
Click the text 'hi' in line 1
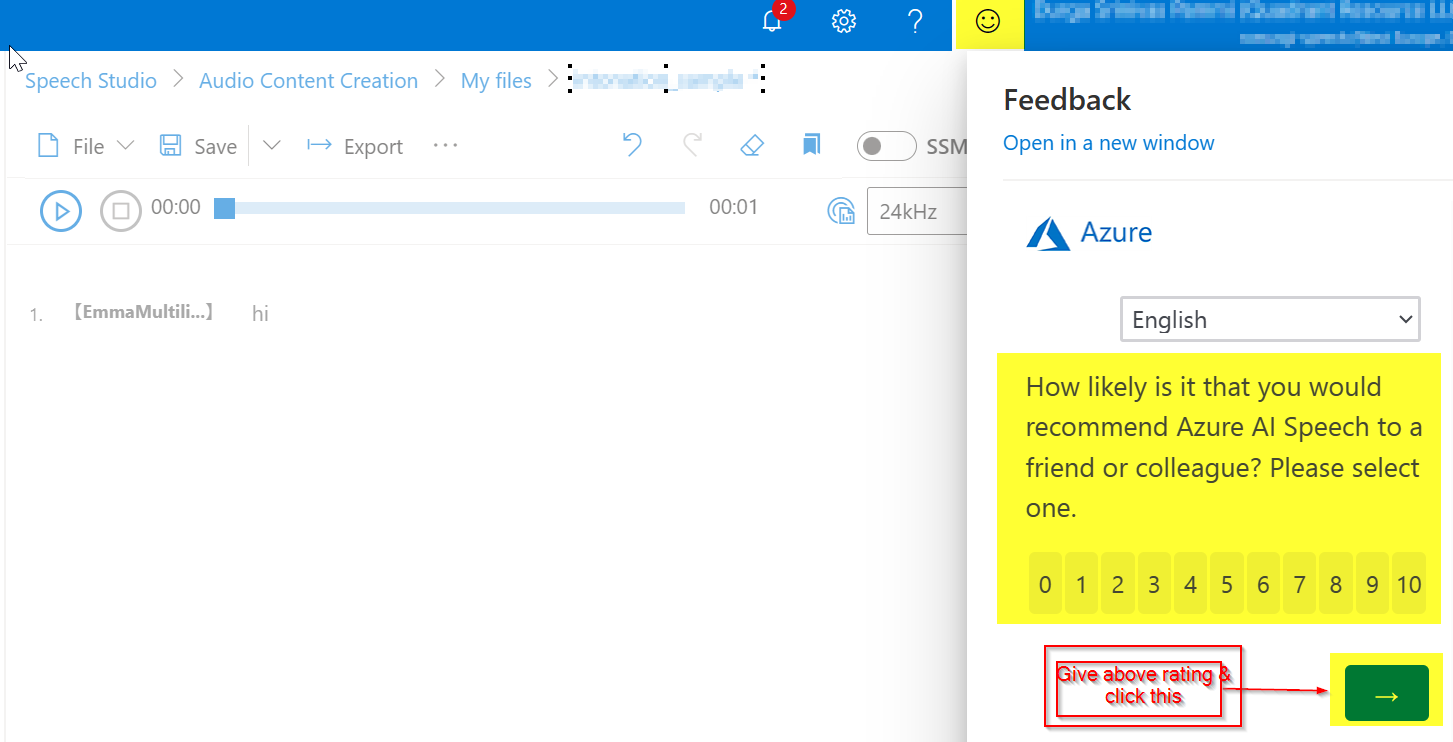pyautogui.click(x=260, y=314)
